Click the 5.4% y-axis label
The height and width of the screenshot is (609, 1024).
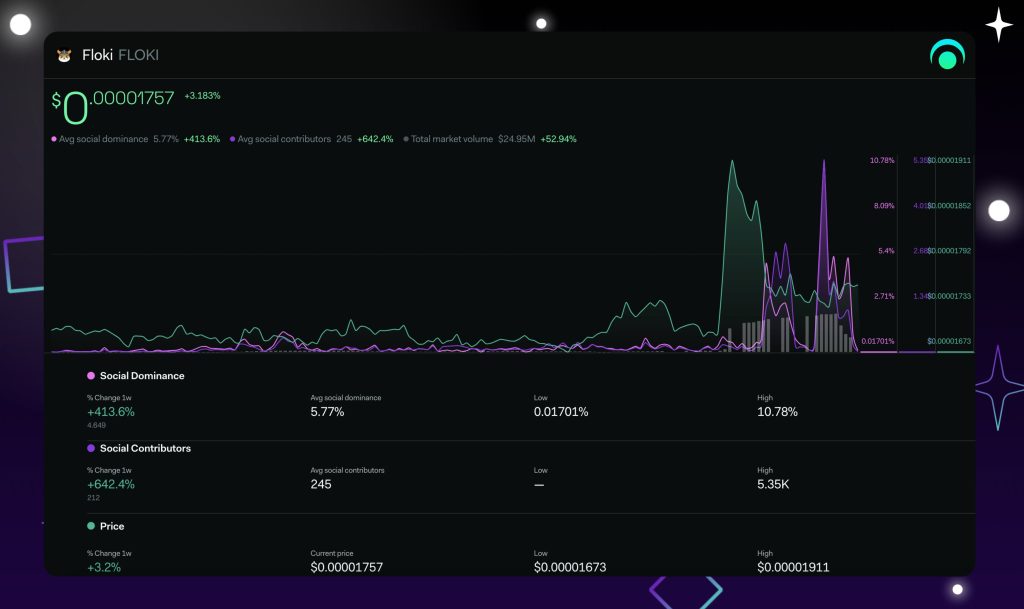pos(886,251)
